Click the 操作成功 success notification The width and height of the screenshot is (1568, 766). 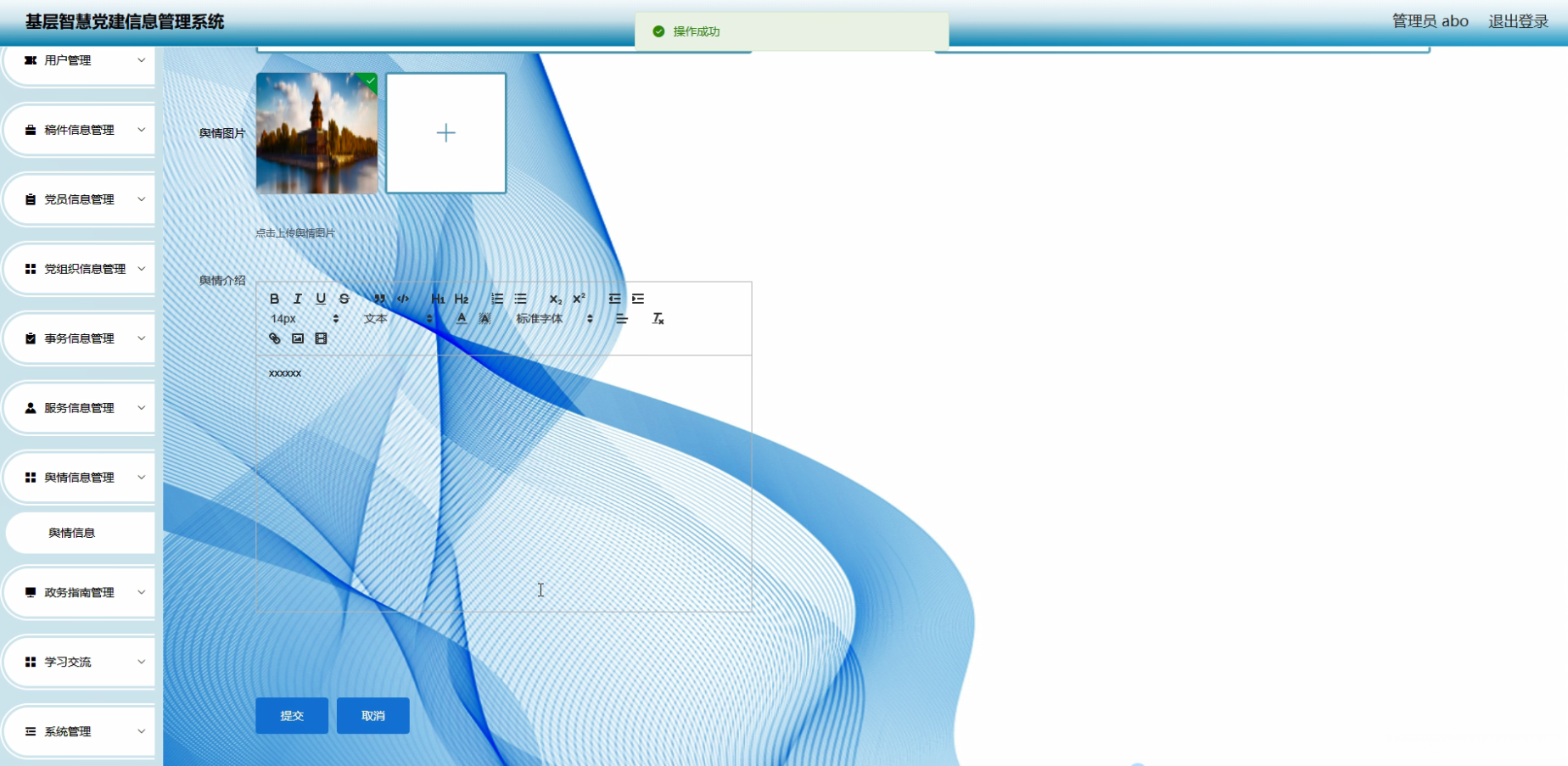tap(792, 31)
